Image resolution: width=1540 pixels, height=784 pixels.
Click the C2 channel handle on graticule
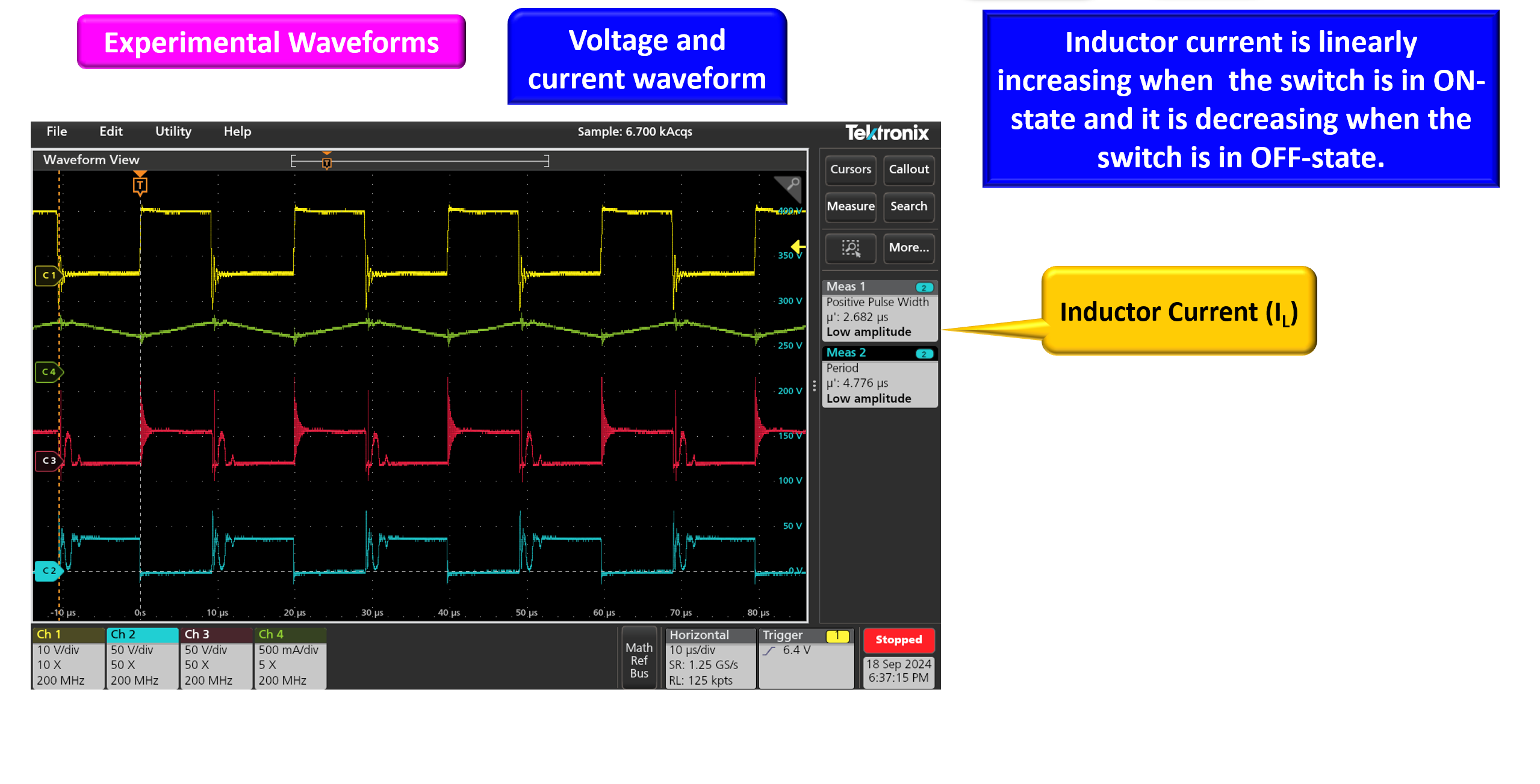49,570
